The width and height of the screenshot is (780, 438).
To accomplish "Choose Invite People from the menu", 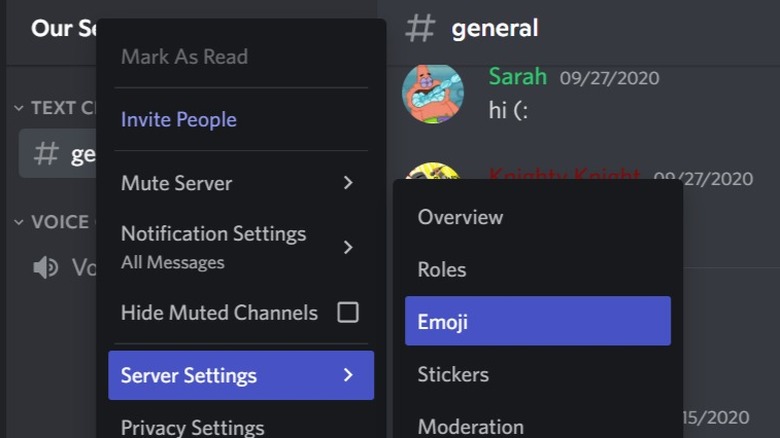I will pos(179,120).
